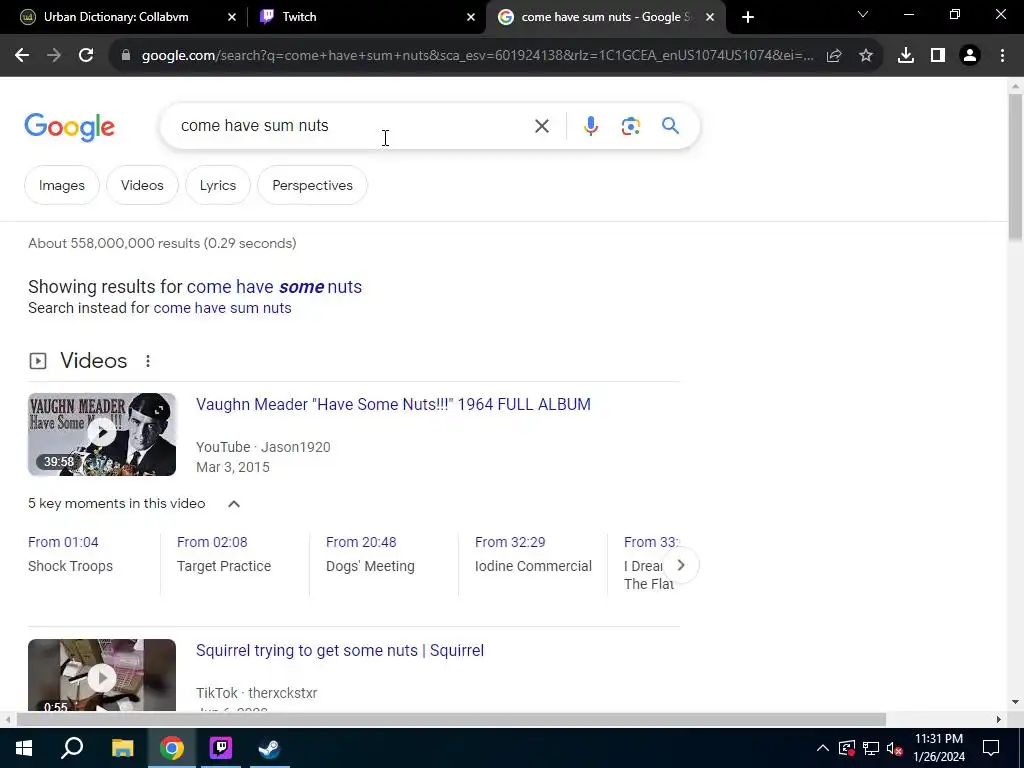Click the share page icon in address bar
This screenshot has width=1024, height=768.
[x=834, y=56]
